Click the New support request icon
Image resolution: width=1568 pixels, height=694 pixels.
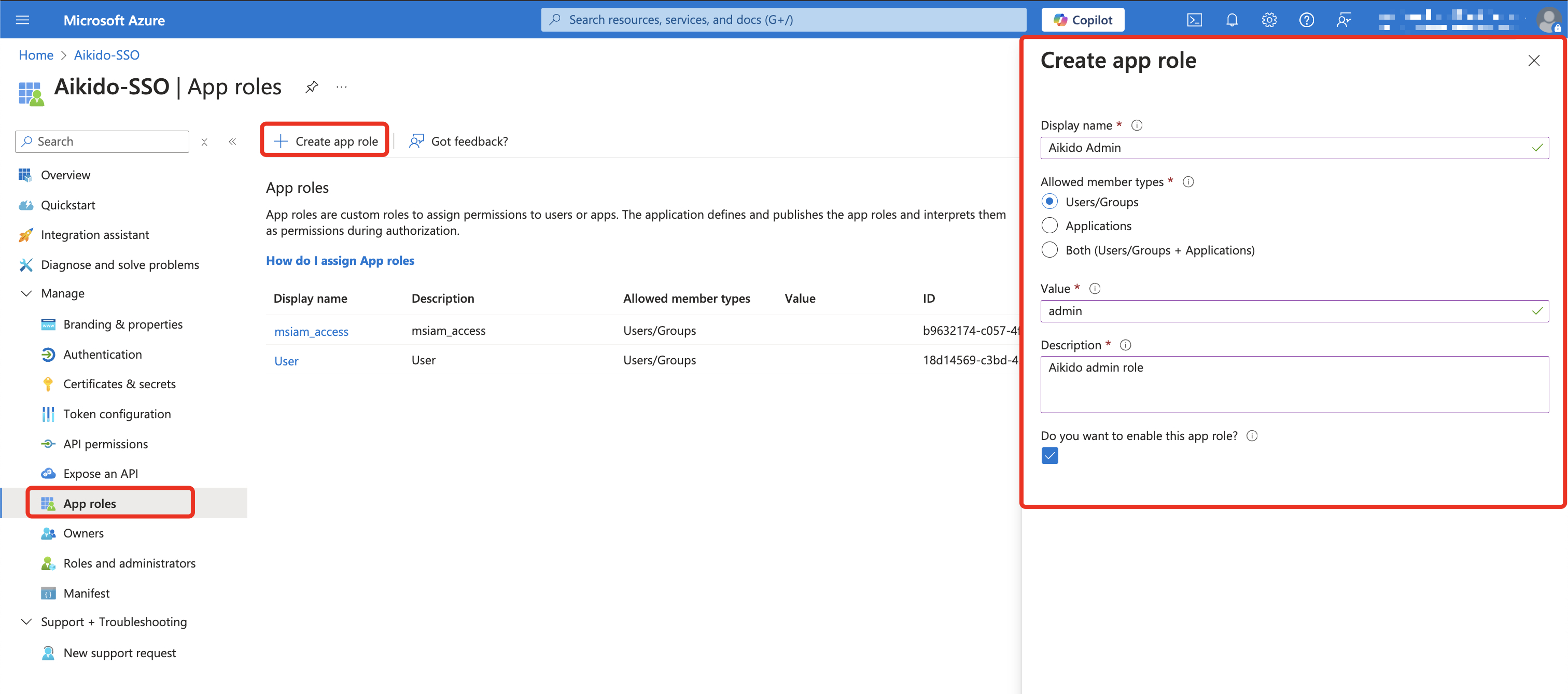click(x=48, y=653)
